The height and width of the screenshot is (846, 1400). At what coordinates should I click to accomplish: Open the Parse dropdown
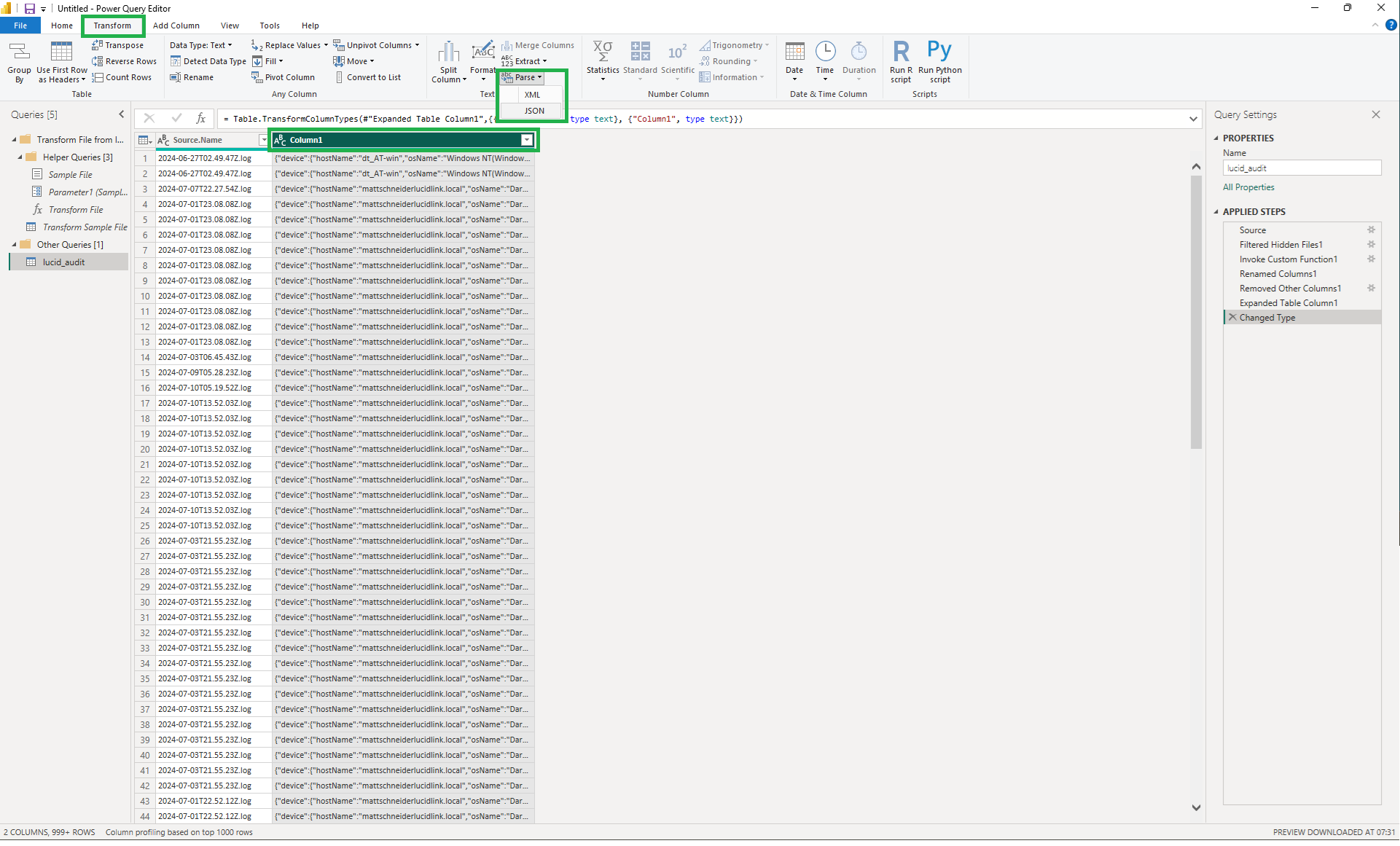pyautogui.click(x=522, y=77)
